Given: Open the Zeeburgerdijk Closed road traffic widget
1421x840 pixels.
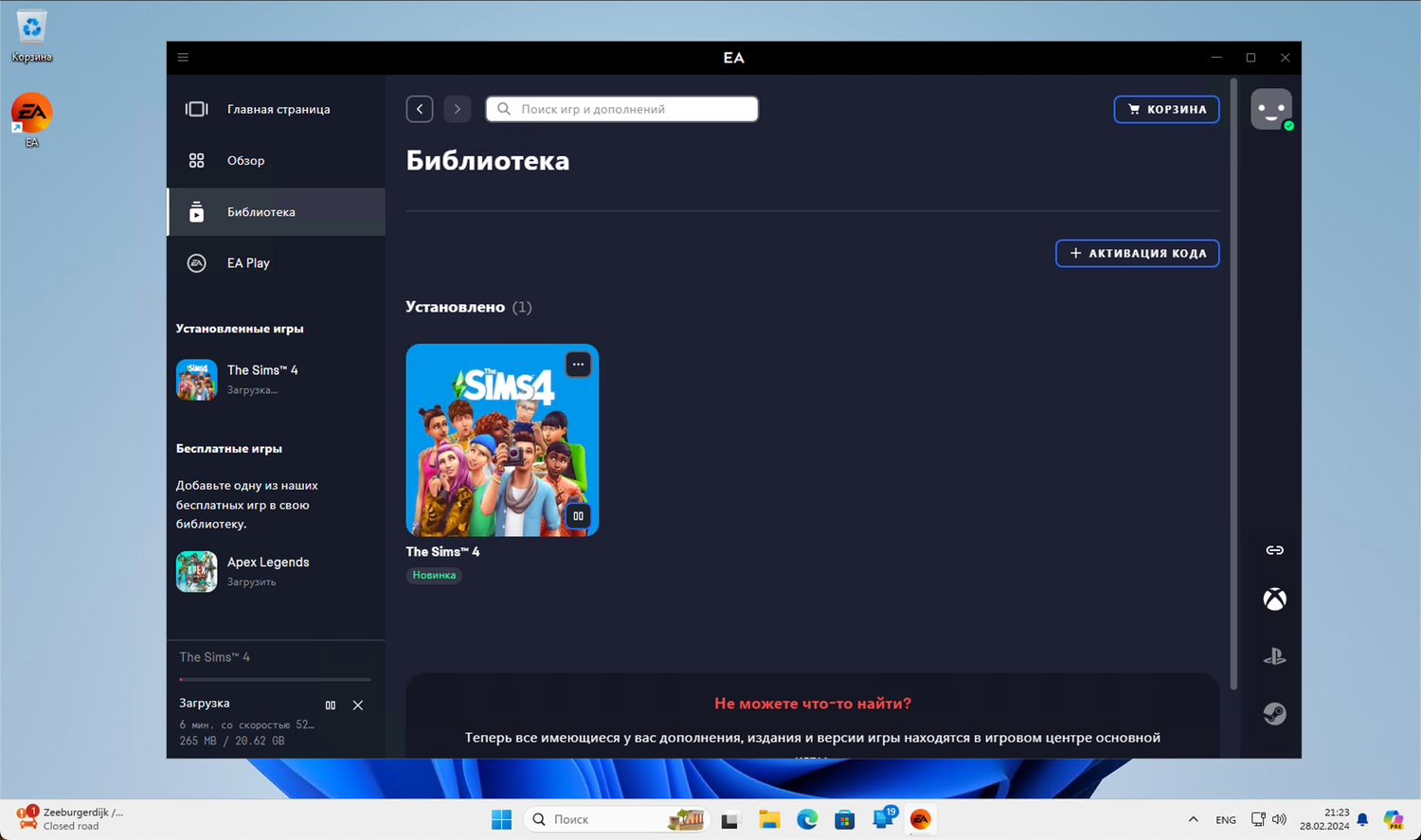Looking at the screenshot, I should point(71,819).
